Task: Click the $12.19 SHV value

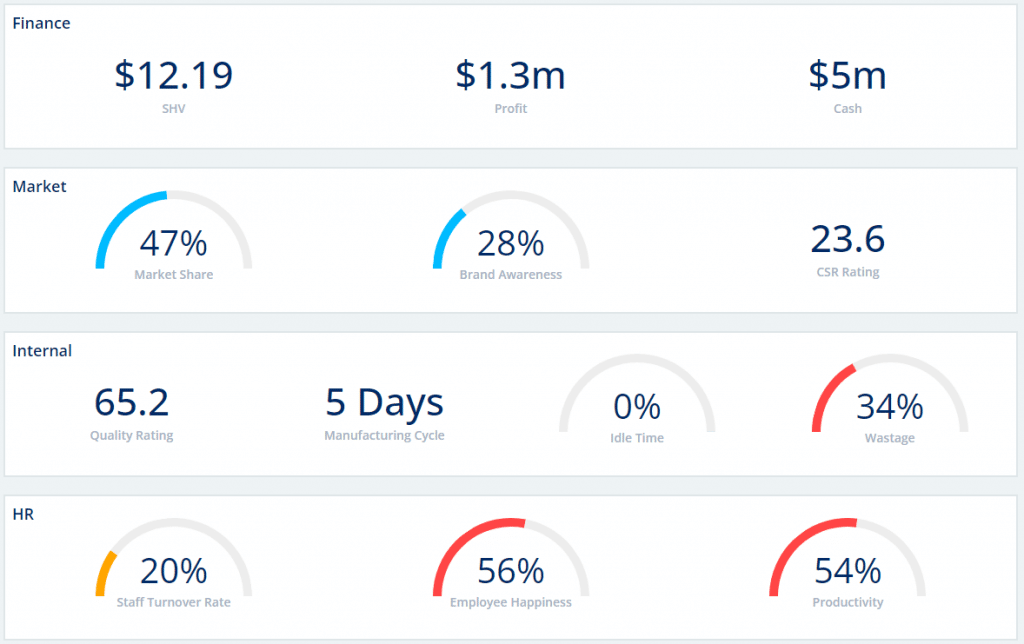Action: [173, 76]
